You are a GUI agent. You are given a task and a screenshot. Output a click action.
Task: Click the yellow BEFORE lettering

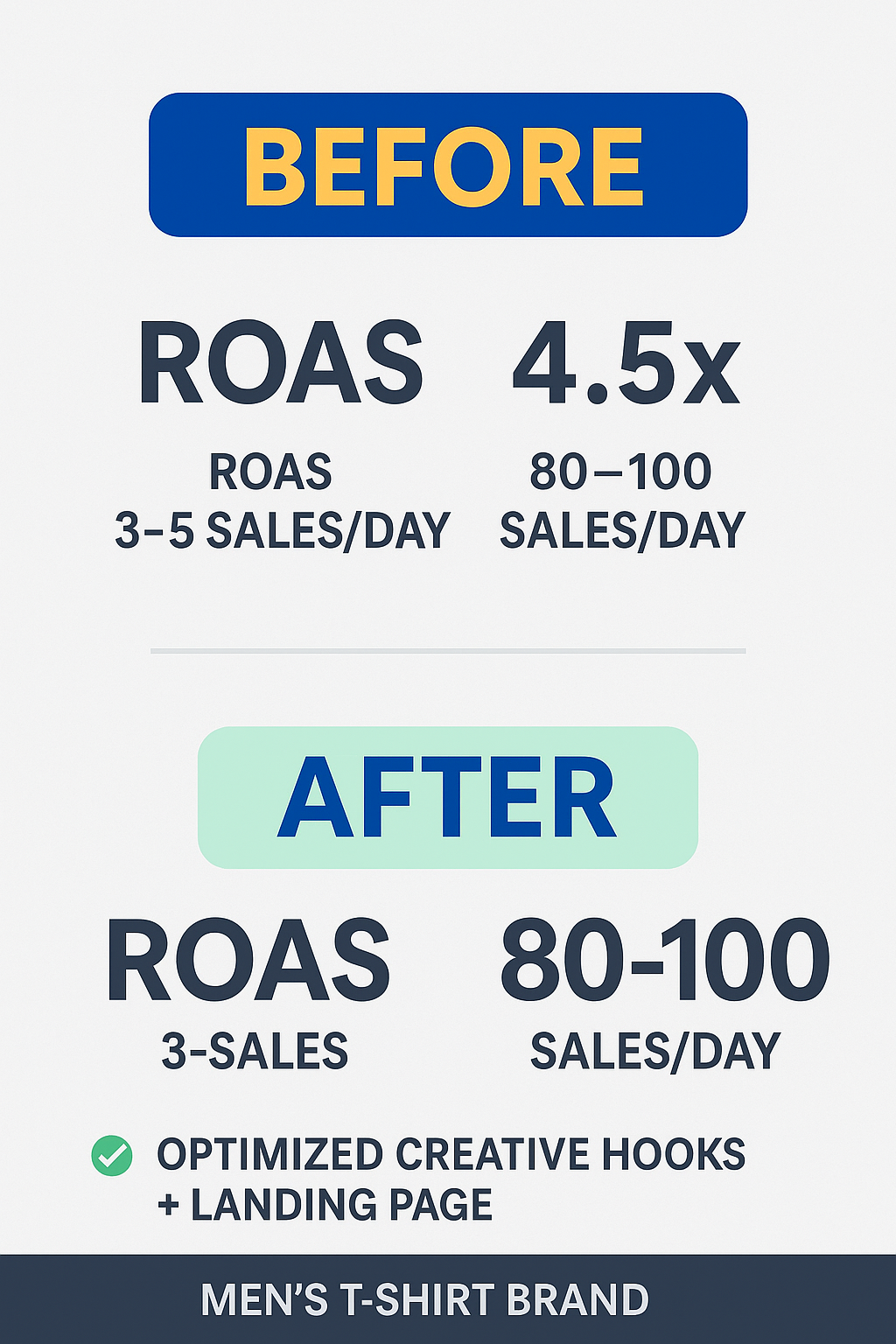click(444, 166)
